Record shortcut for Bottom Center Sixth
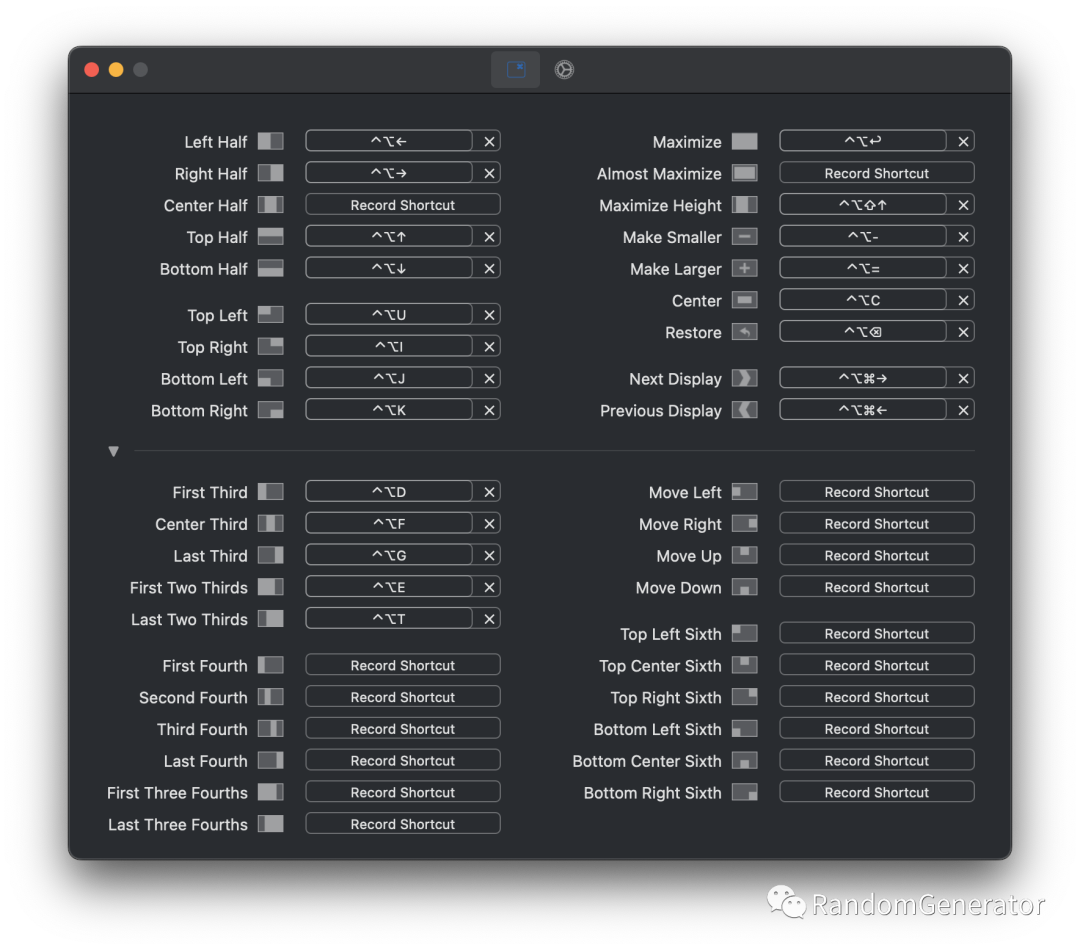This screenshot has height=950, width=1080. pos(877,761)
